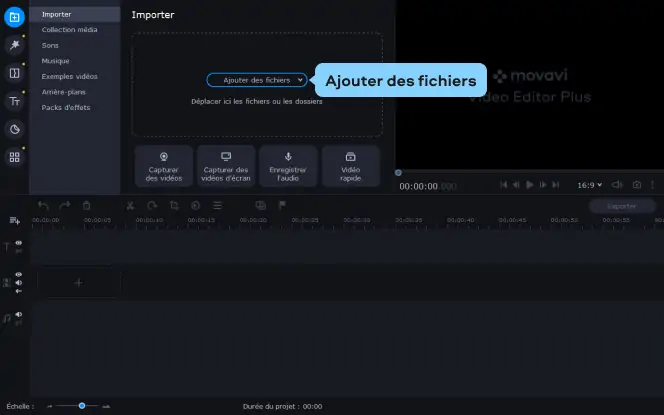
Task: Open the More tools grid icon
Action: (x=14, y=157)
